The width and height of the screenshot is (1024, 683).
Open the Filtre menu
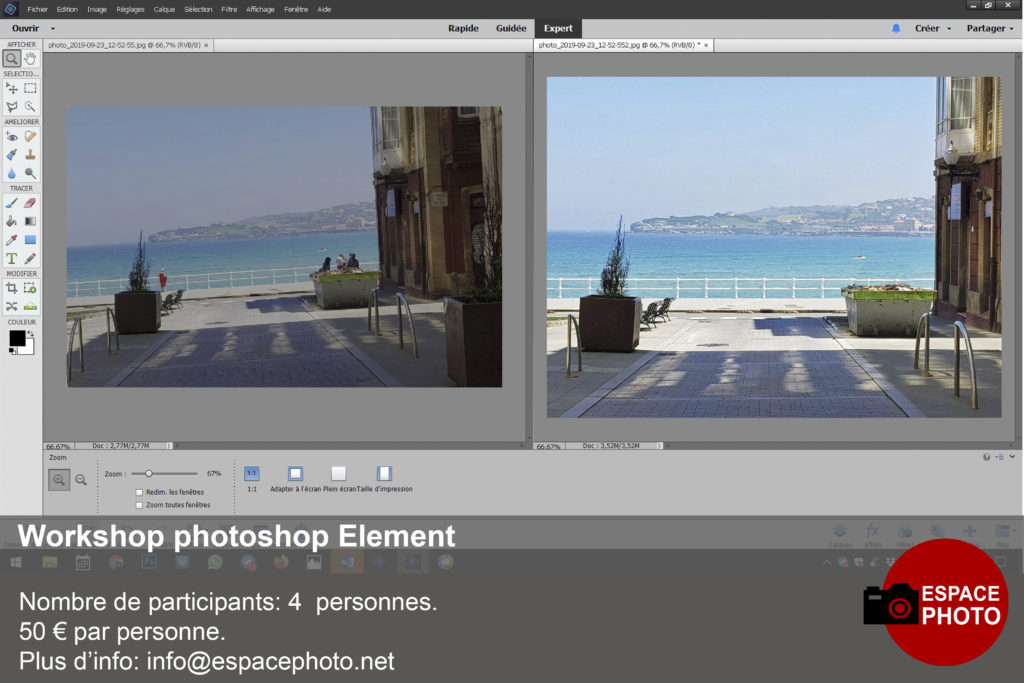coord(229,9)
